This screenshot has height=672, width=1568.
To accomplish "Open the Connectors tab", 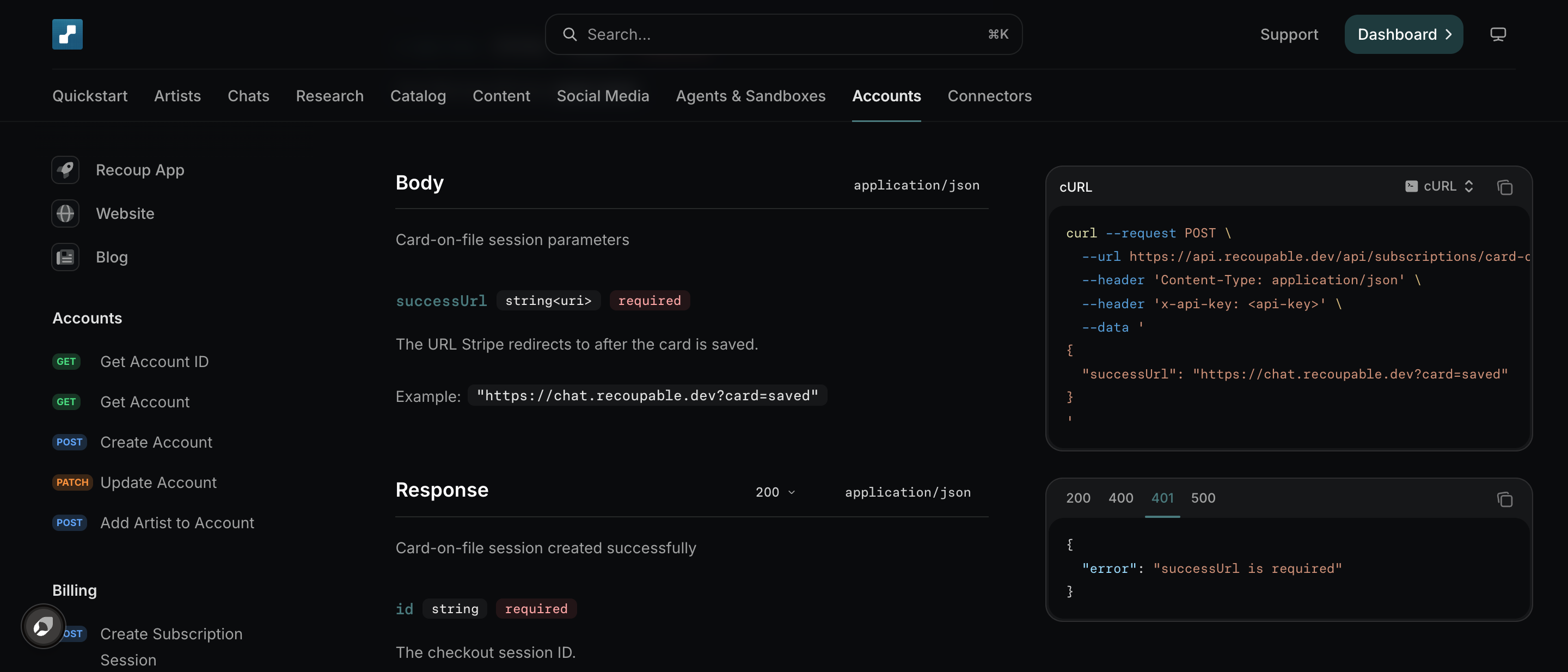I will click(x=989, y=95).
